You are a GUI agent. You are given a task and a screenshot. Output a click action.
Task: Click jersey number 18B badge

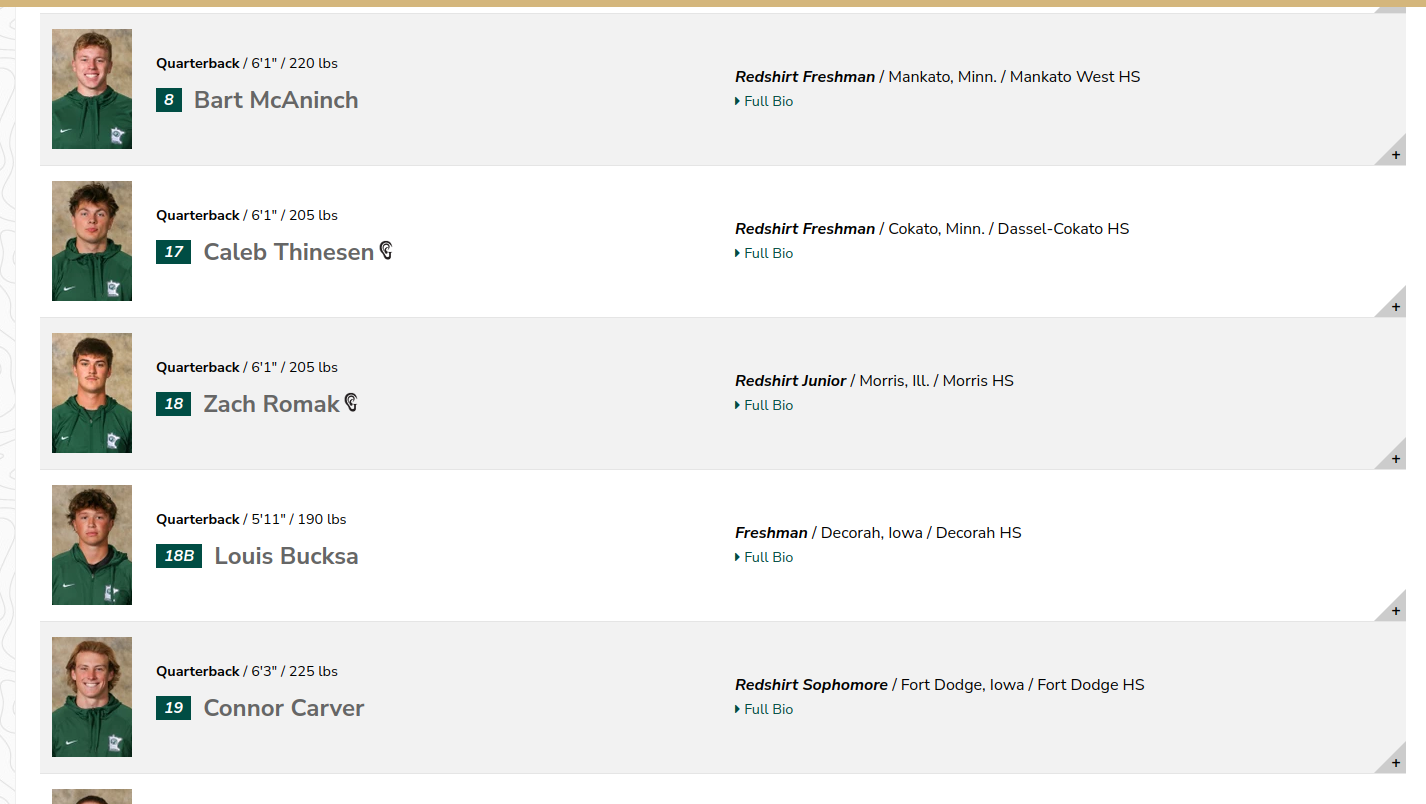[x=179, y=556]
